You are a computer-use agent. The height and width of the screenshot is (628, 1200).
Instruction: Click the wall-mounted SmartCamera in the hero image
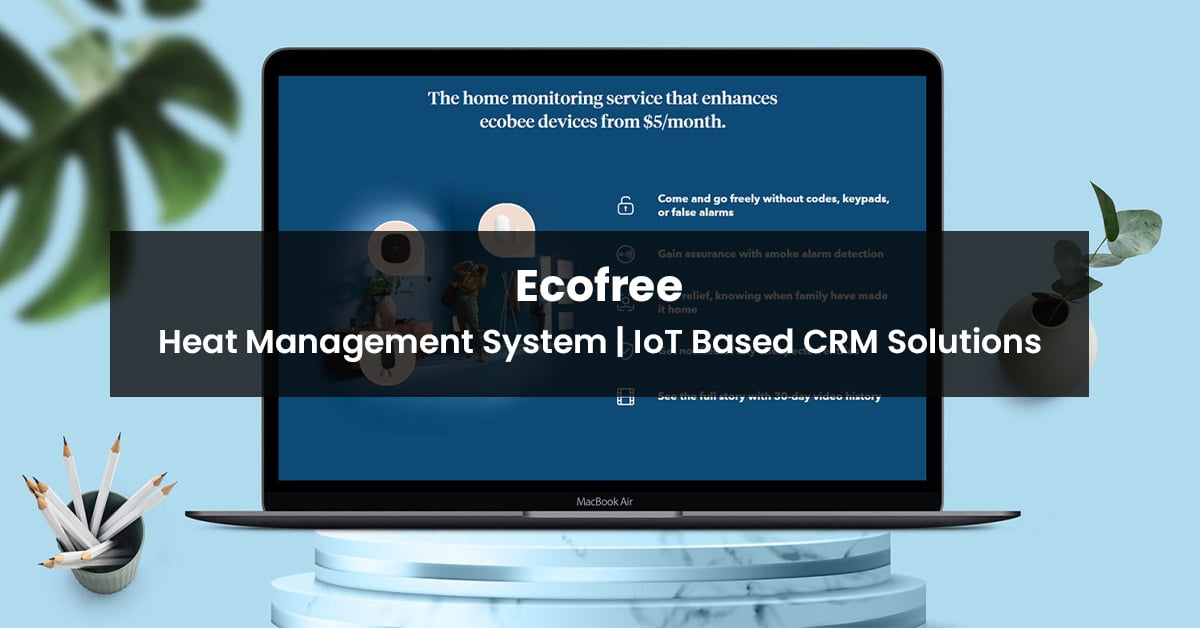396,248
